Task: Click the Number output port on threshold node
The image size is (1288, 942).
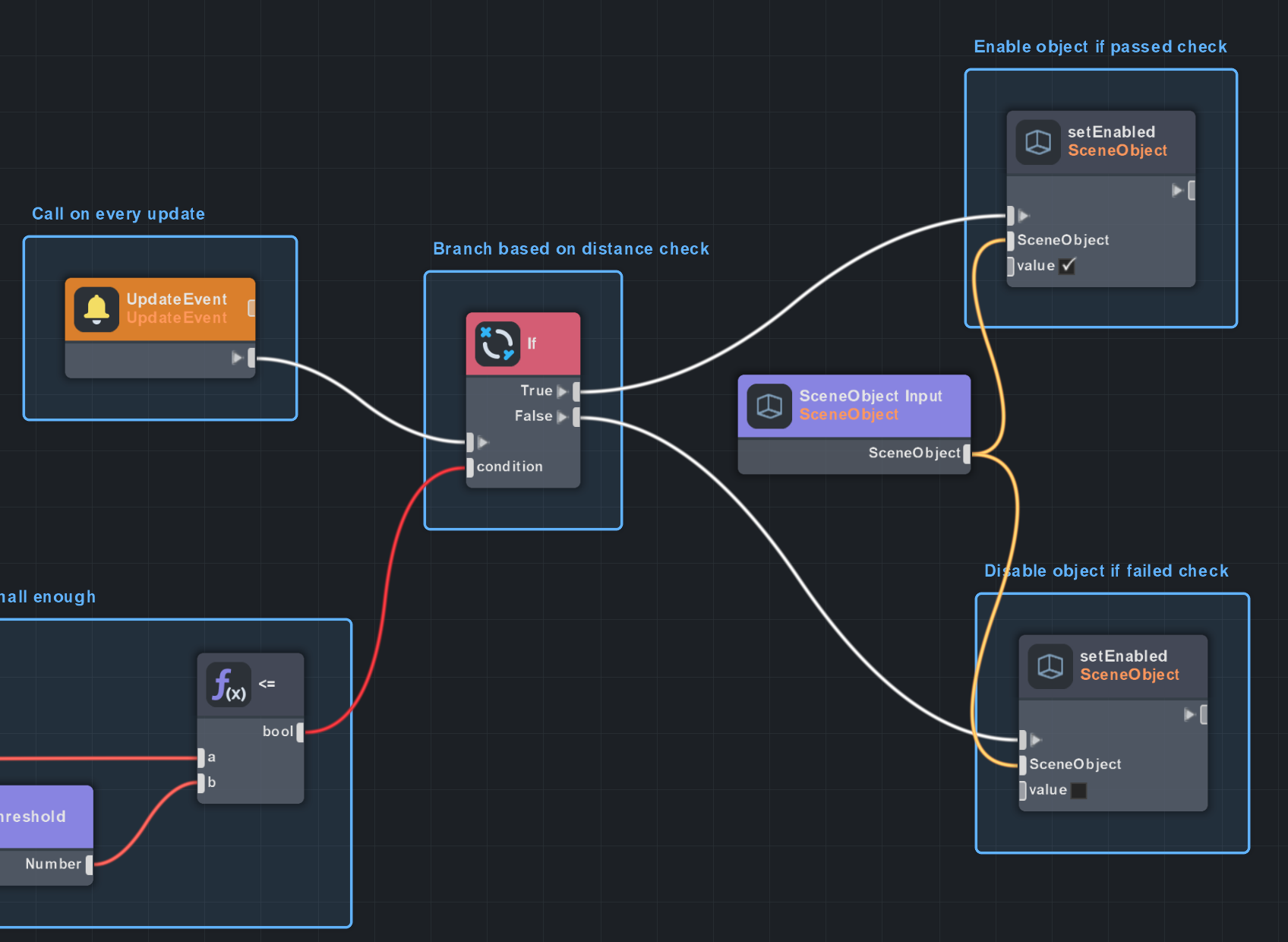Action: [x=89, y=865]
